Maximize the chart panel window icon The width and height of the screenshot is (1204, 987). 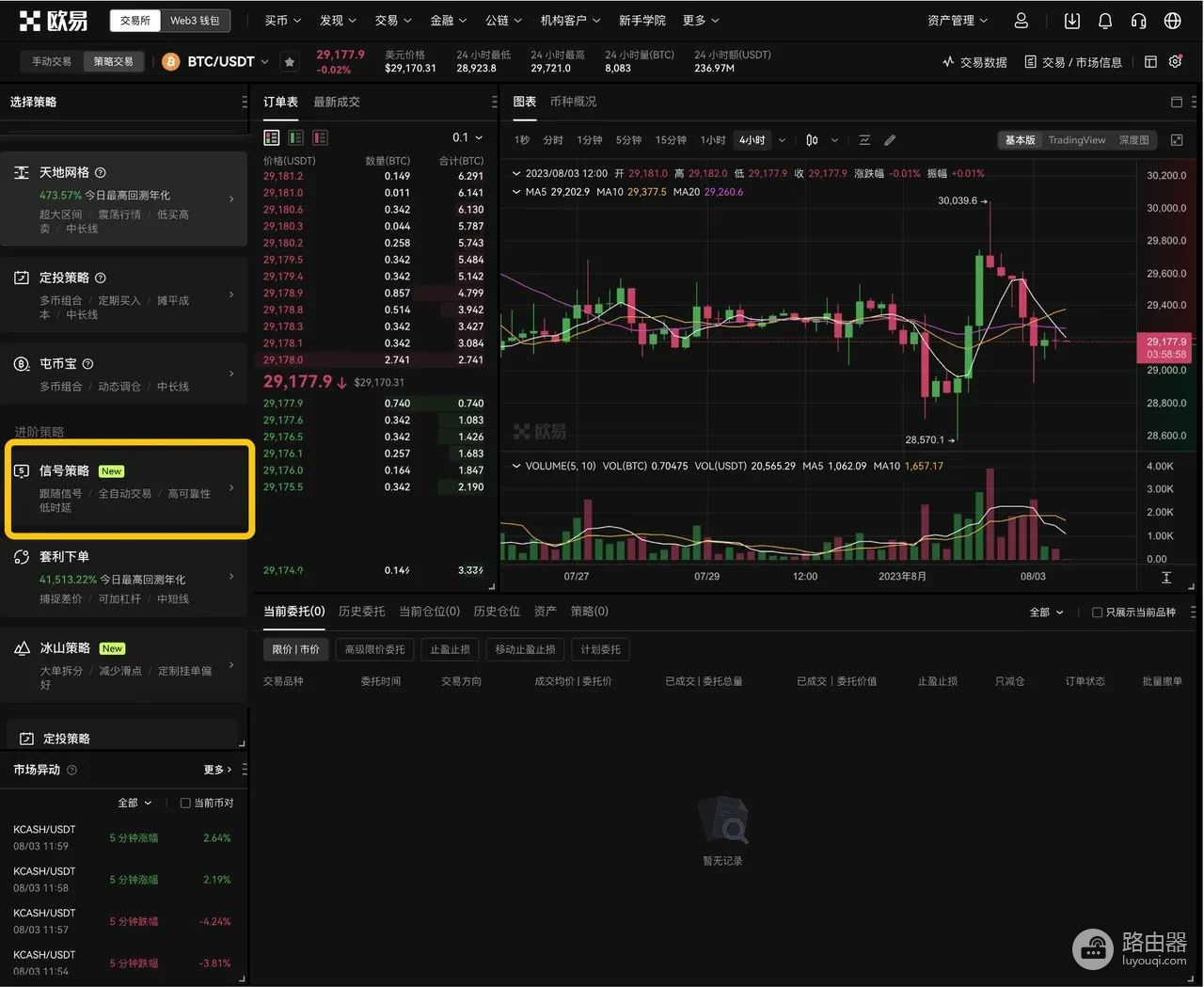tap(1176, 102)
